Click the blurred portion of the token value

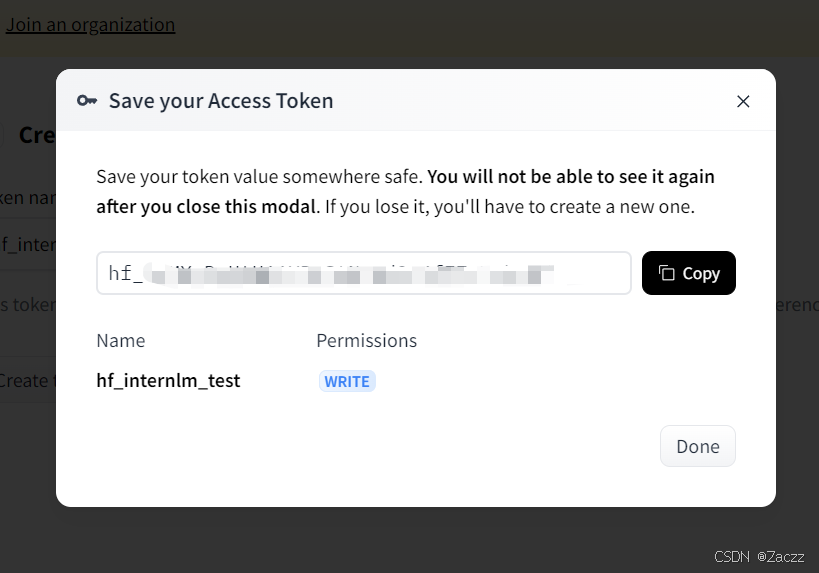pyautogui.click(x=350, y=274)
